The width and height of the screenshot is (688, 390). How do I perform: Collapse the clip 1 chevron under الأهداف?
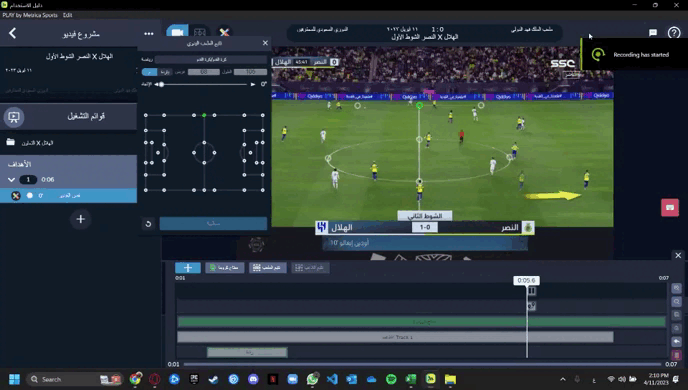pyautogui.click(x=11, y=179)
